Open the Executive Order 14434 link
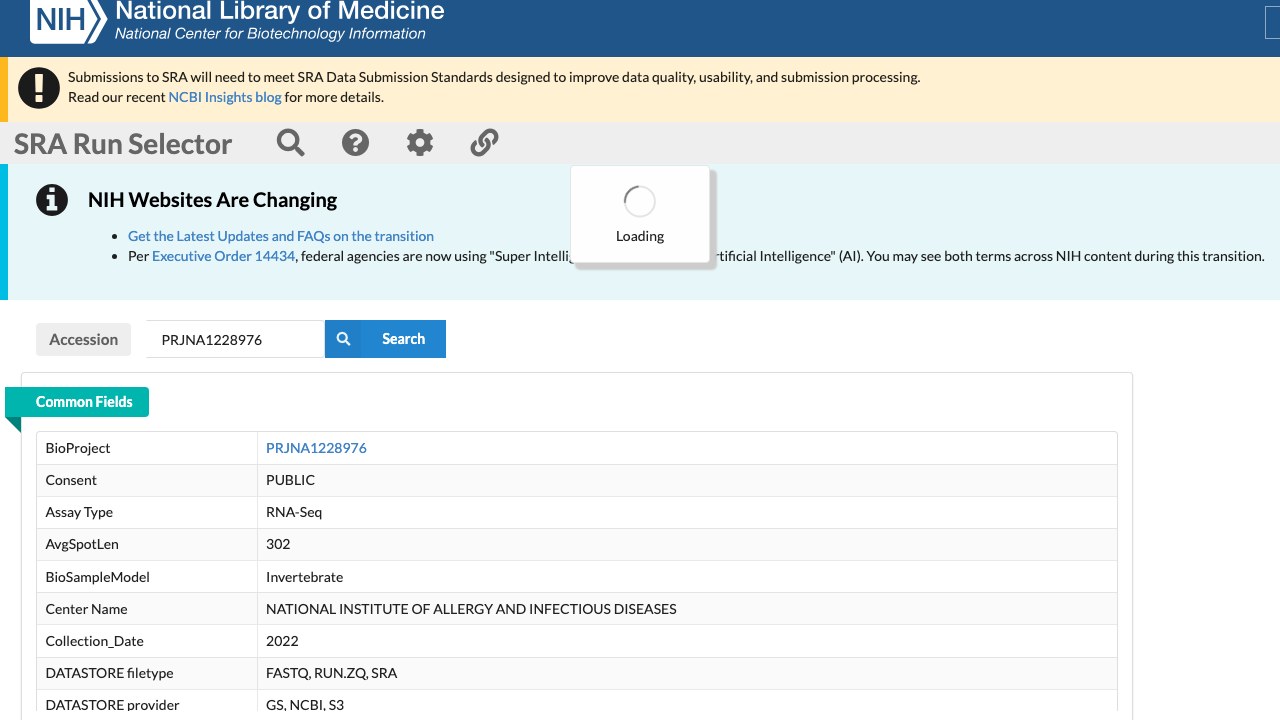Screen dimensions: 1280x720 224,256
